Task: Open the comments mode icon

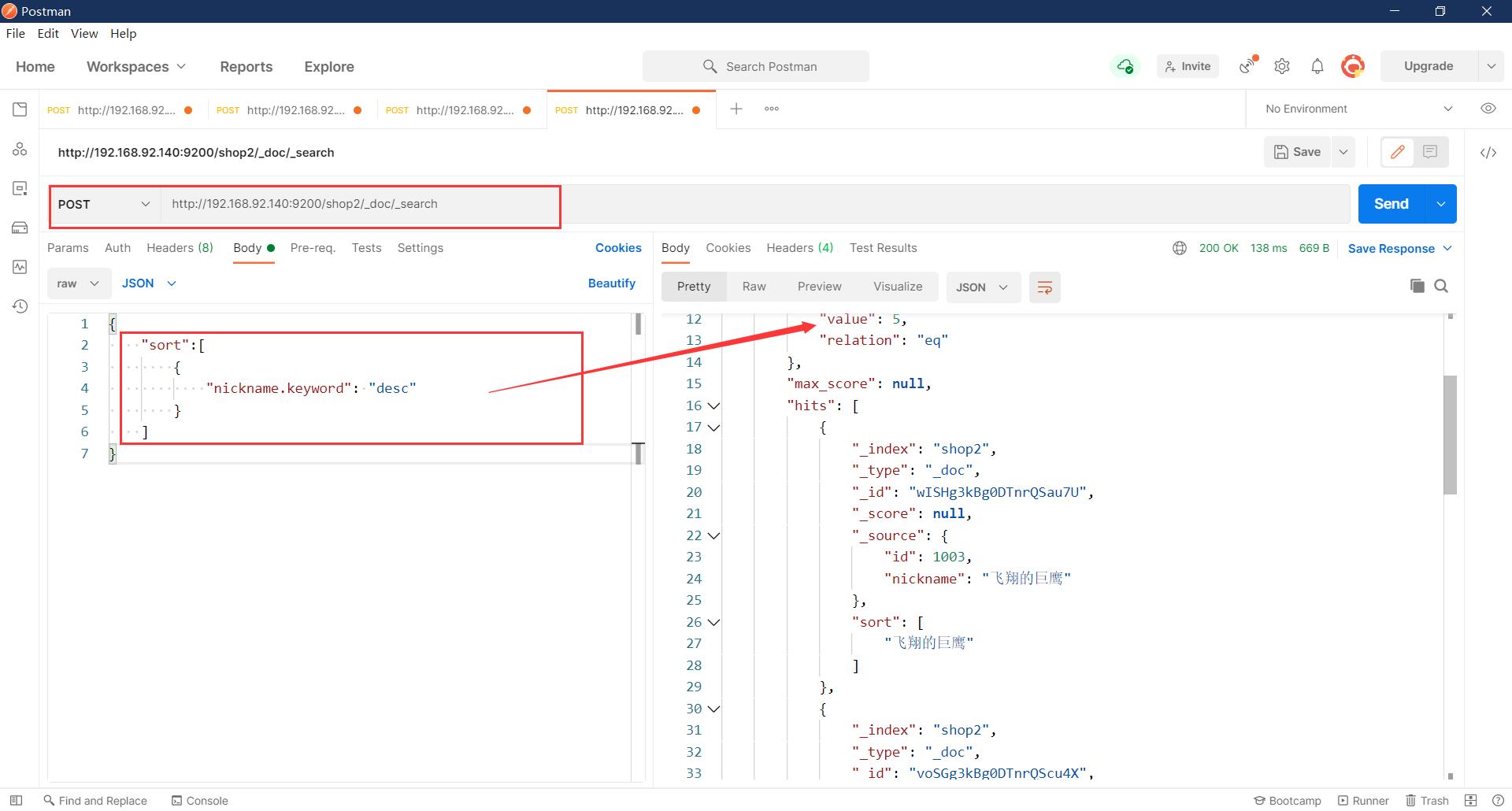Action: (1430, 152)
